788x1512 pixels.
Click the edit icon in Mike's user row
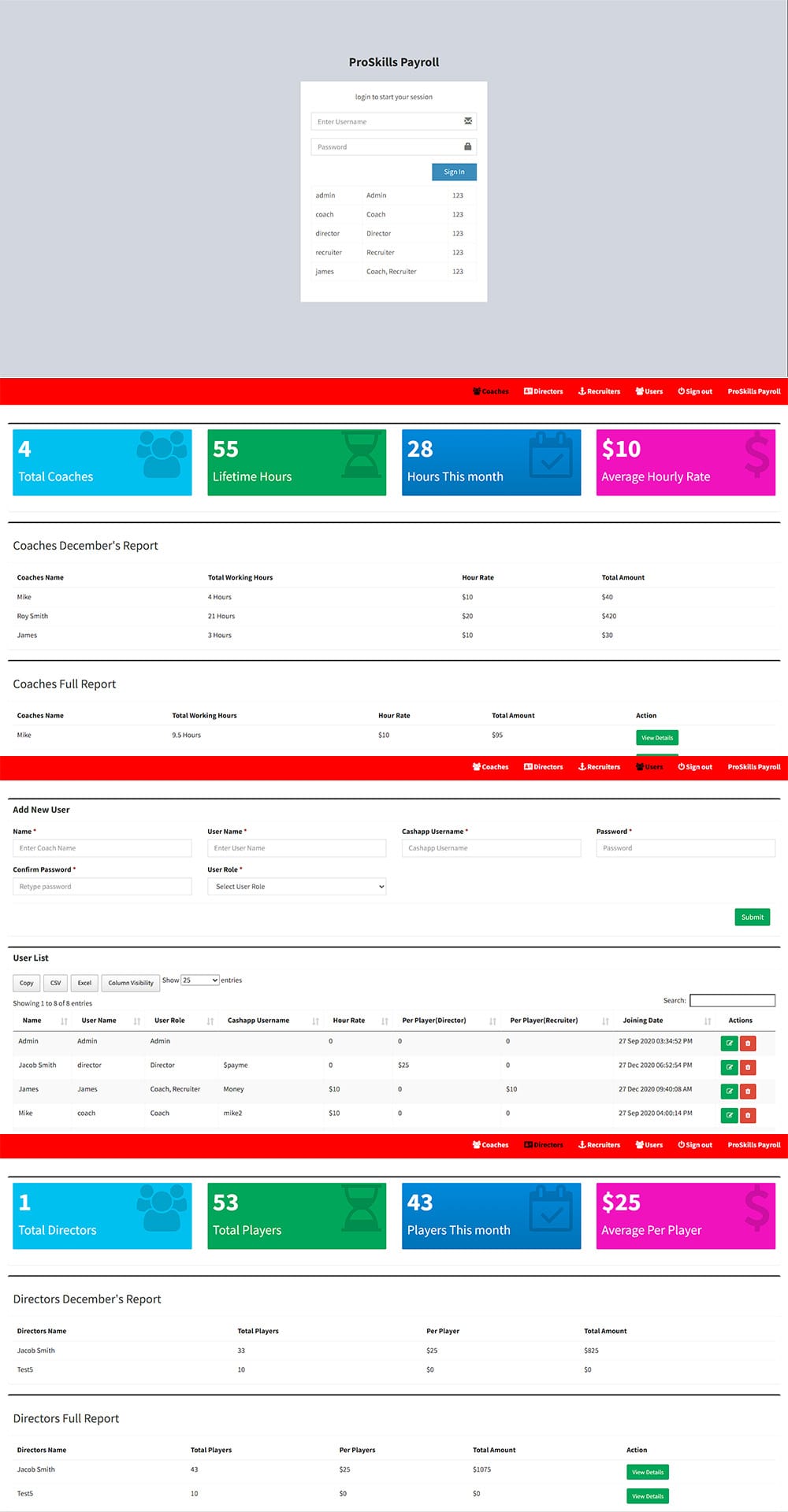pyautogui.click(x=729, y=1115)
